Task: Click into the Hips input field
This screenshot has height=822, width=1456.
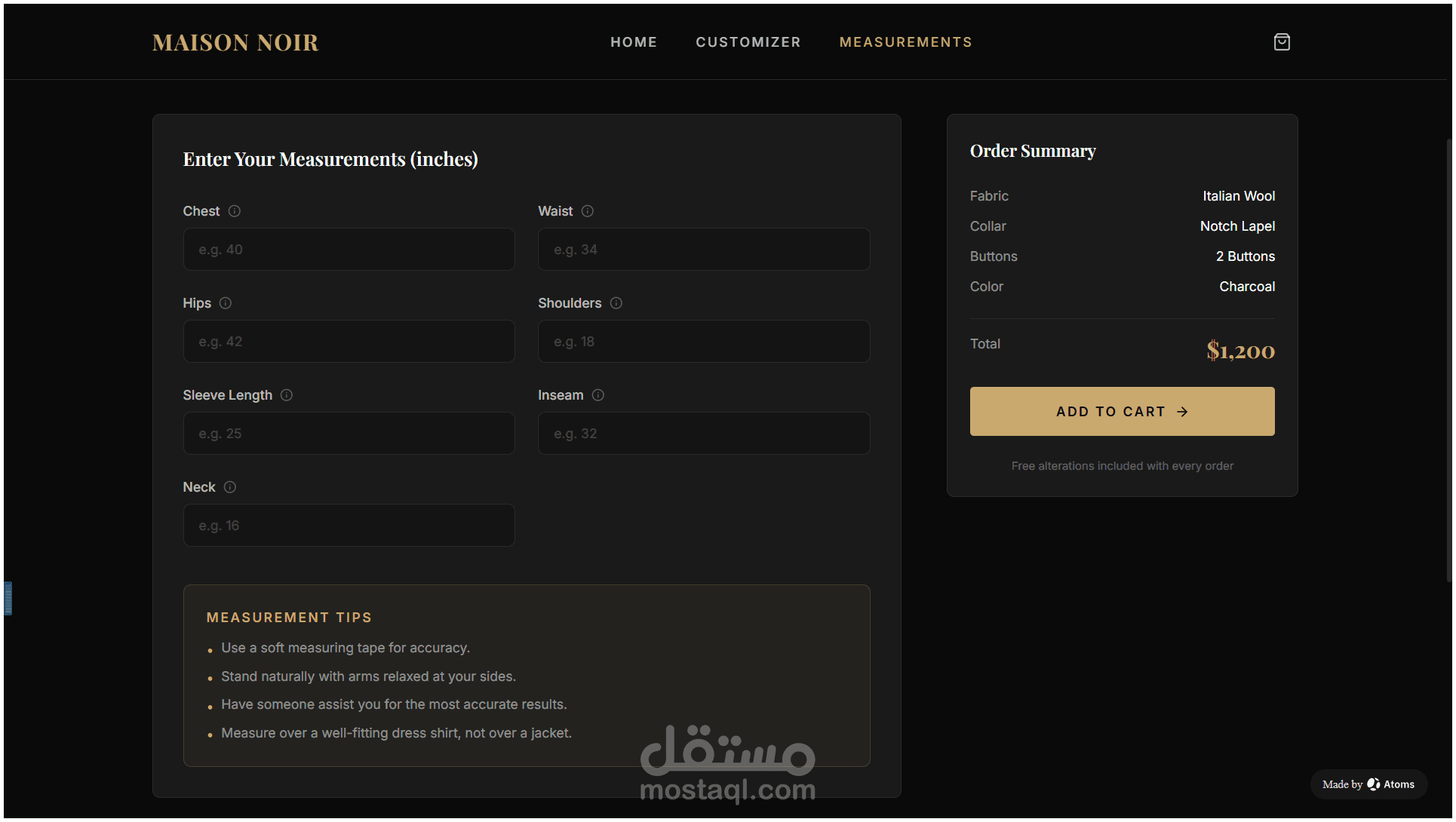Action: click(349, 342)
